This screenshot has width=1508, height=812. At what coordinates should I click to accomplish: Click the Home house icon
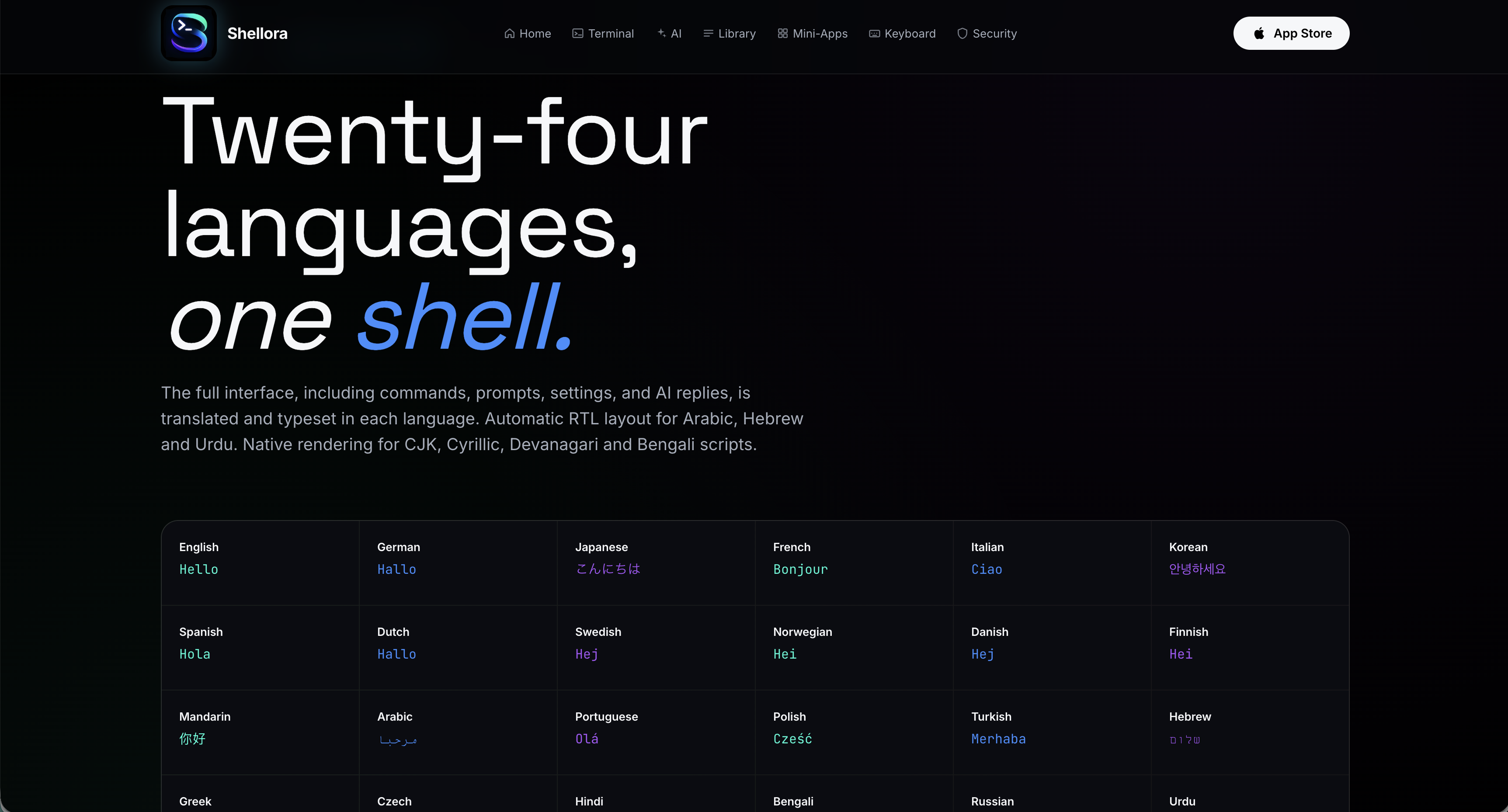[x=509, y=33]
